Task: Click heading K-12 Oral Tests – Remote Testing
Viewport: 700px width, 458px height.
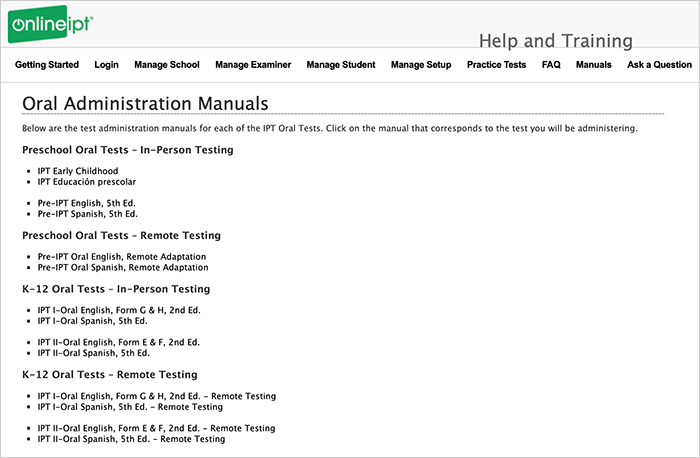Action: point(110,375)
